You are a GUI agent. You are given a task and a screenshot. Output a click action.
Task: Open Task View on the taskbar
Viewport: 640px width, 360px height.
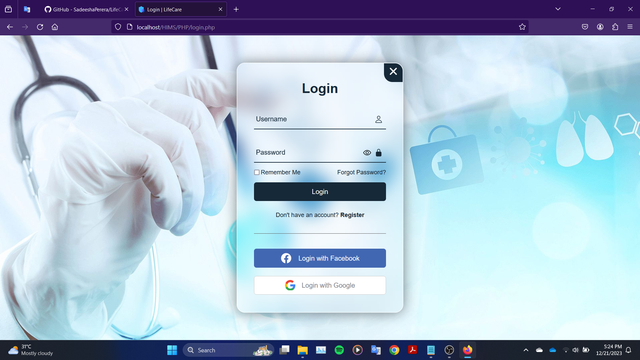pyautogui.click(x=284, y=350)
